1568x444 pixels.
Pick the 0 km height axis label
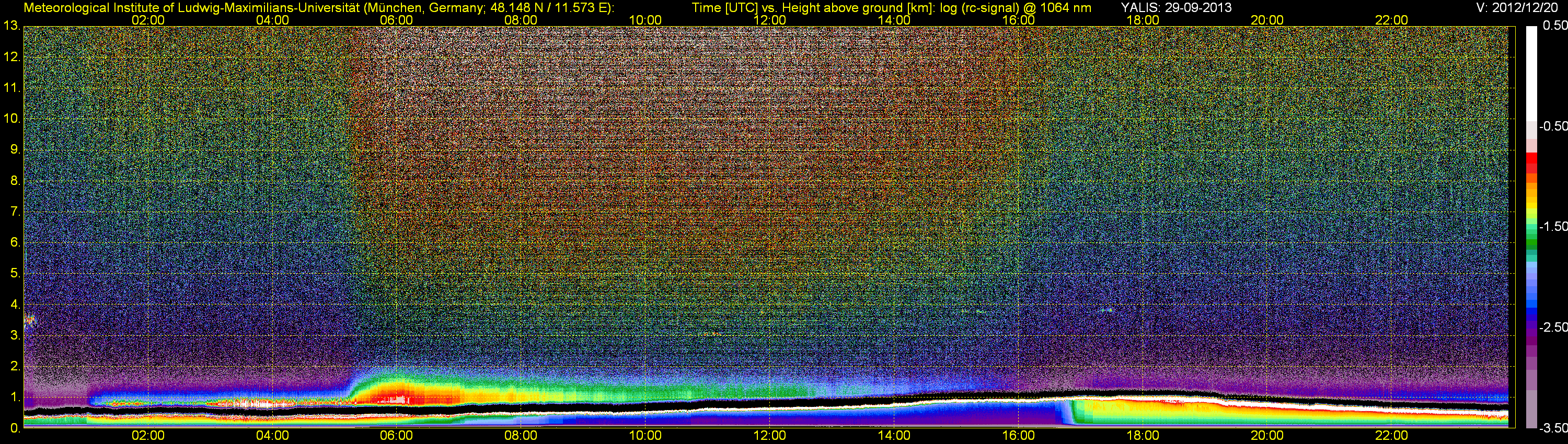click(x=15, y=428)
